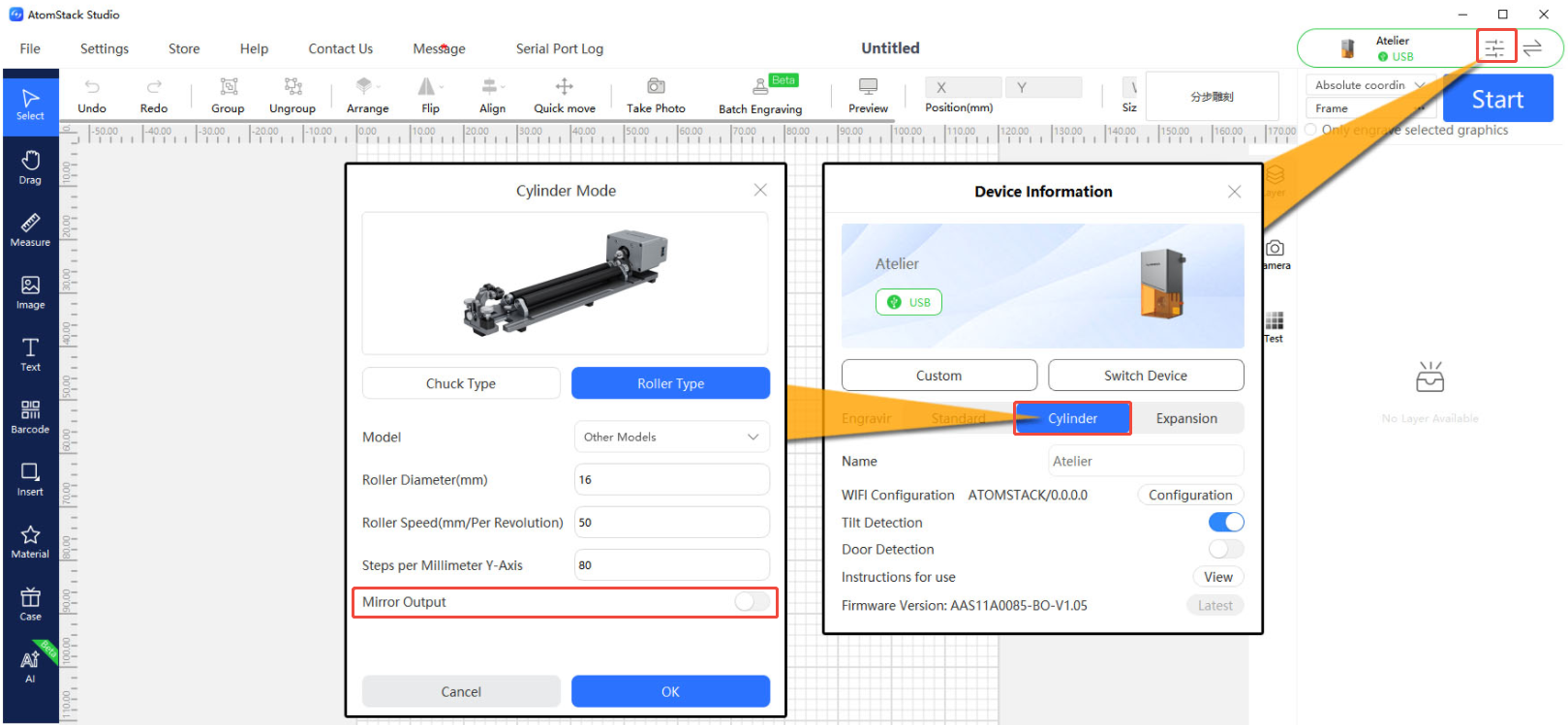Open the File menu
This screenshot has width=1568, height=725.
coord(30,48)
